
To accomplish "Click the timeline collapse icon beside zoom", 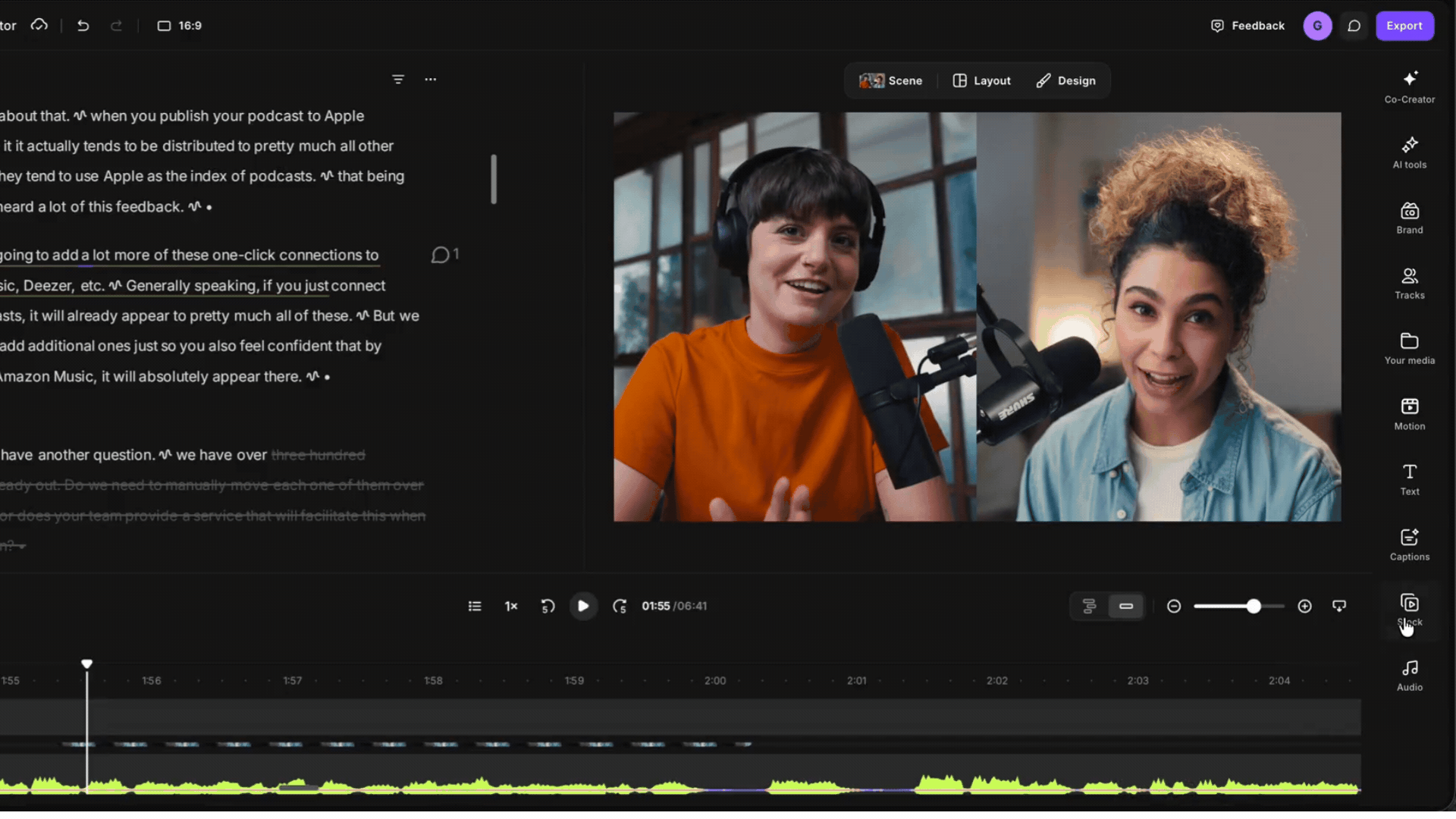I will tap(1339, 606).
